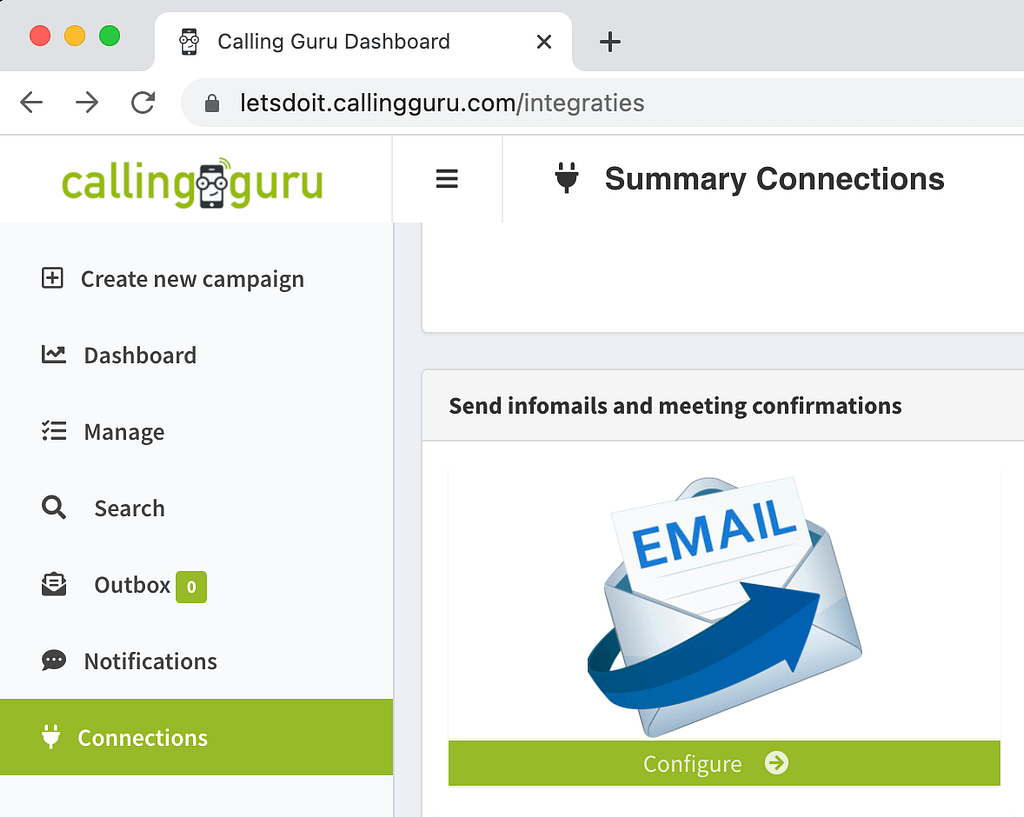Open the Outbox envelope icon
Image resolution: width=1024 pixels, height=817 pixels.
point(54,584)
